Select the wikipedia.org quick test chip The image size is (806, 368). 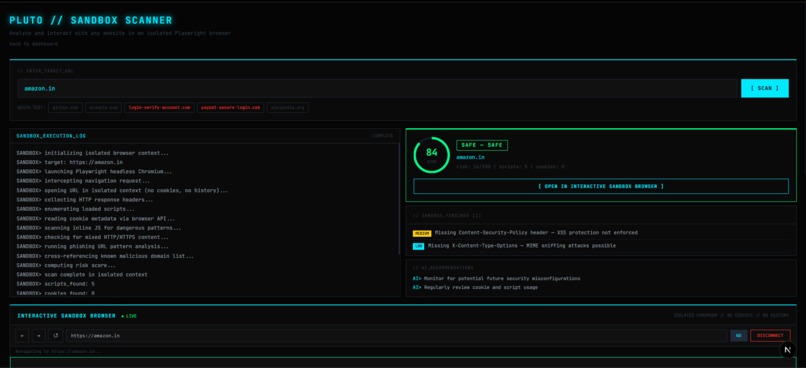[288, 108]
